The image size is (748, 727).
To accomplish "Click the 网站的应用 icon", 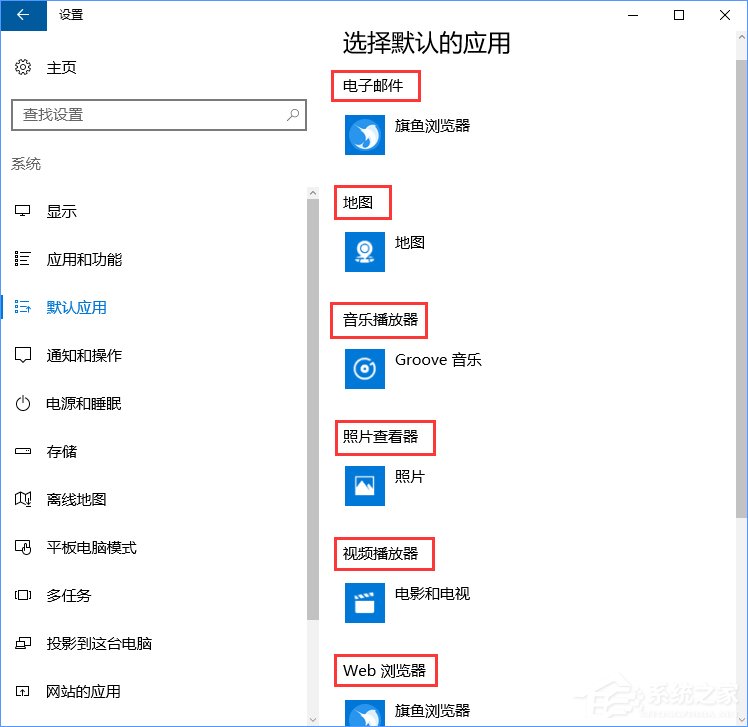I will click(22, 691).
